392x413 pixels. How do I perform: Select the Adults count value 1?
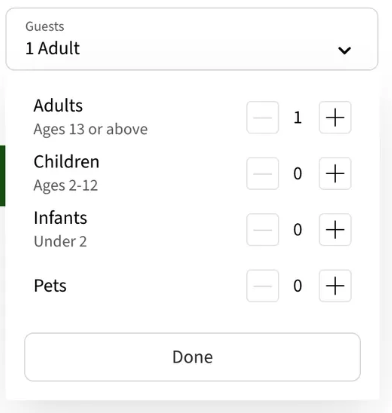click(298, 118)
